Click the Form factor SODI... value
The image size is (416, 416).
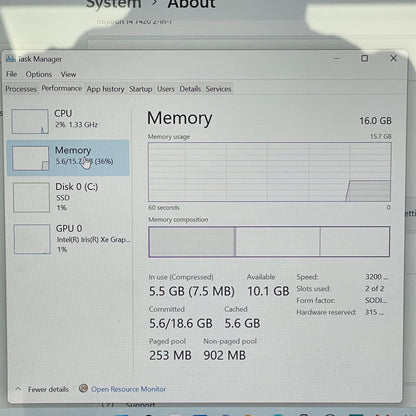(376, 300)
